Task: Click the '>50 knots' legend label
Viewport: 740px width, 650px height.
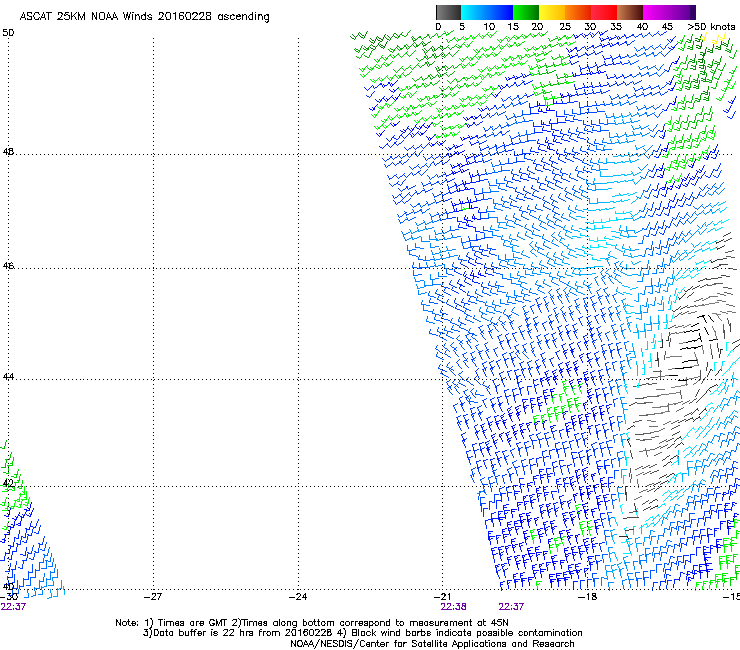Action: pyautogui.click(x=711, y=27)
